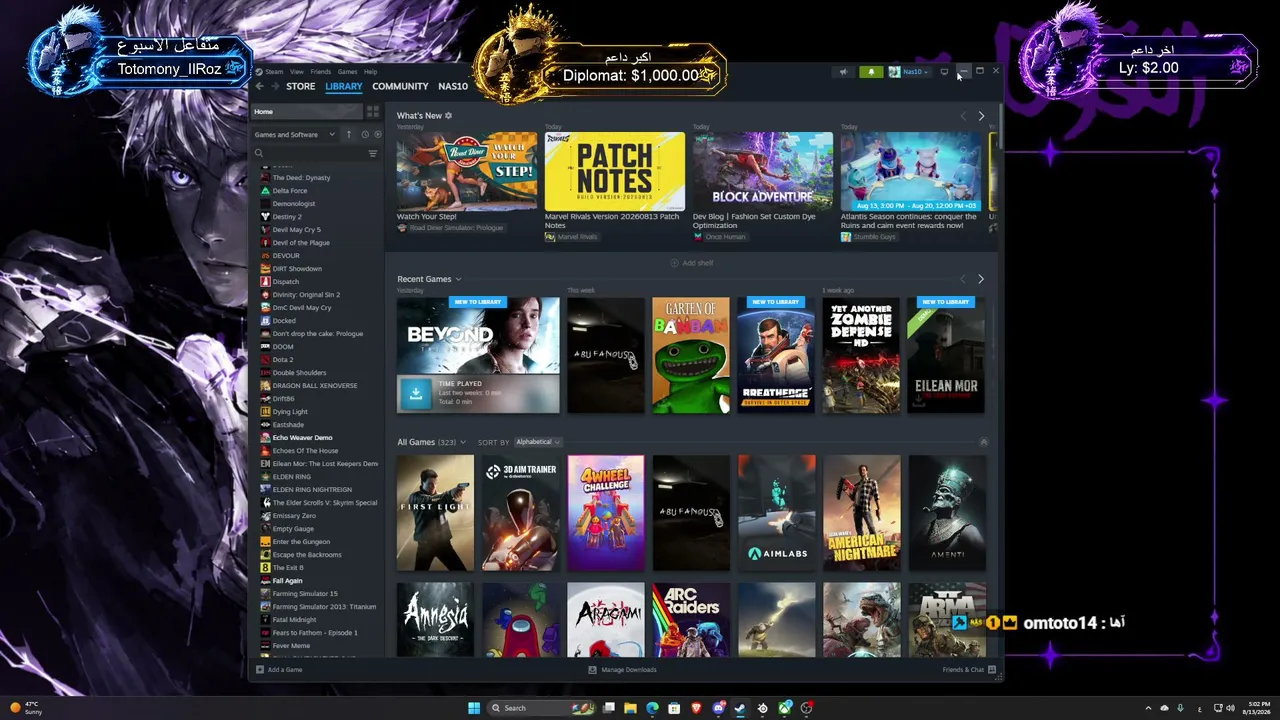Switch to the STORE tab
The width and height of the screenshot is (1280, 720).
click(x=301, y=86)
